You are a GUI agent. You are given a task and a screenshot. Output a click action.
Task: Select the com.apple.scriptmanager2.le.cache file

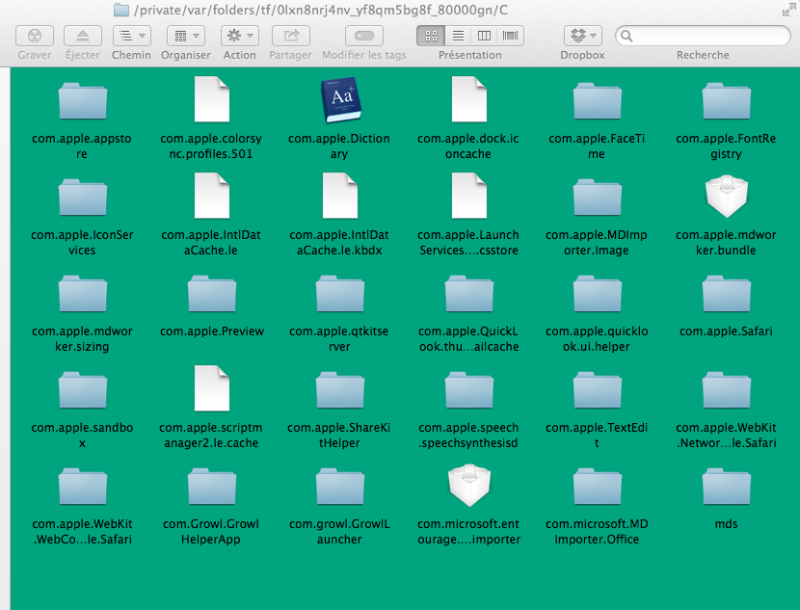[x=212, y=389]
